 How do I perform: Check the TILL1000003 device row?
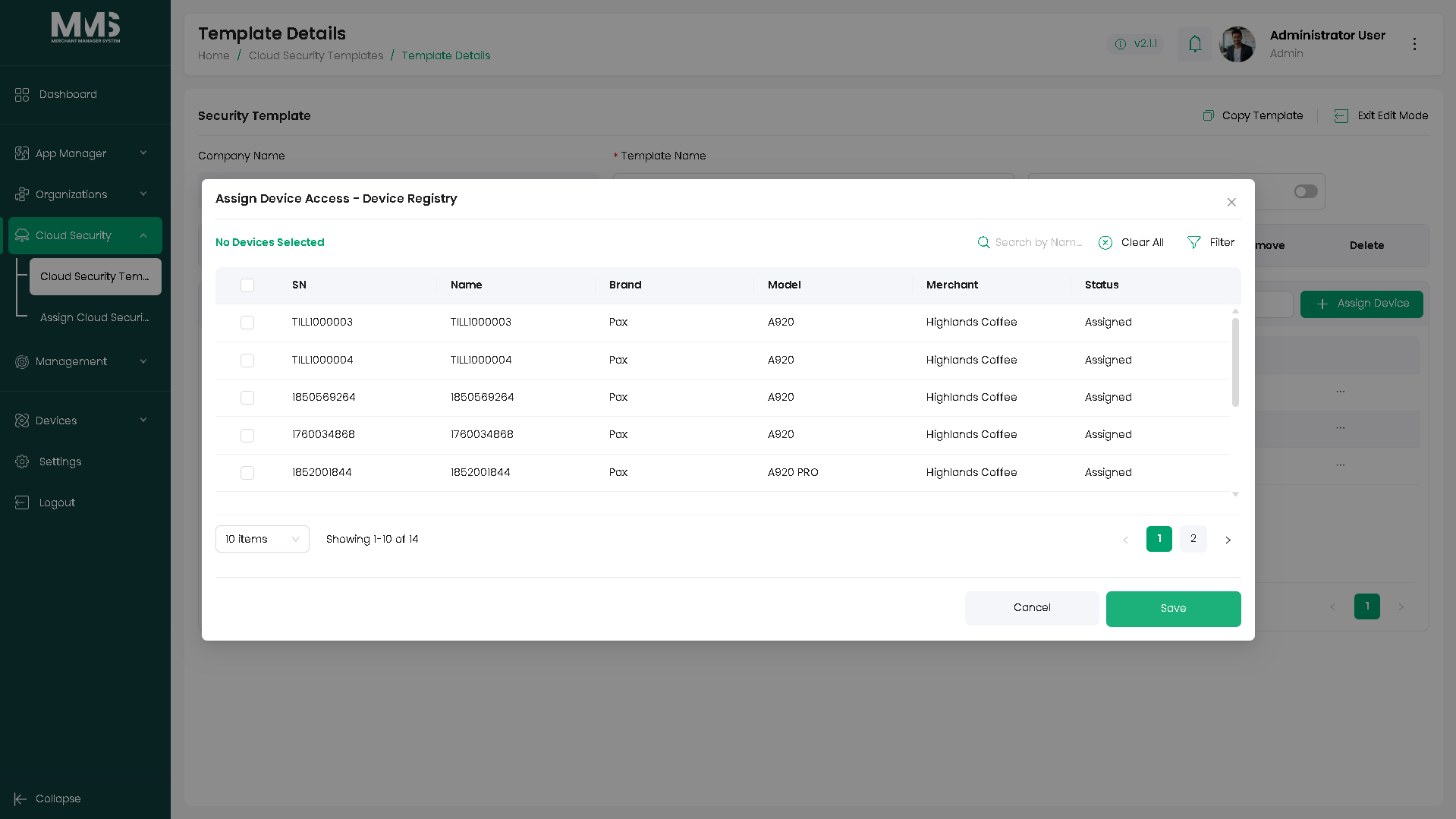pos(247,323)
